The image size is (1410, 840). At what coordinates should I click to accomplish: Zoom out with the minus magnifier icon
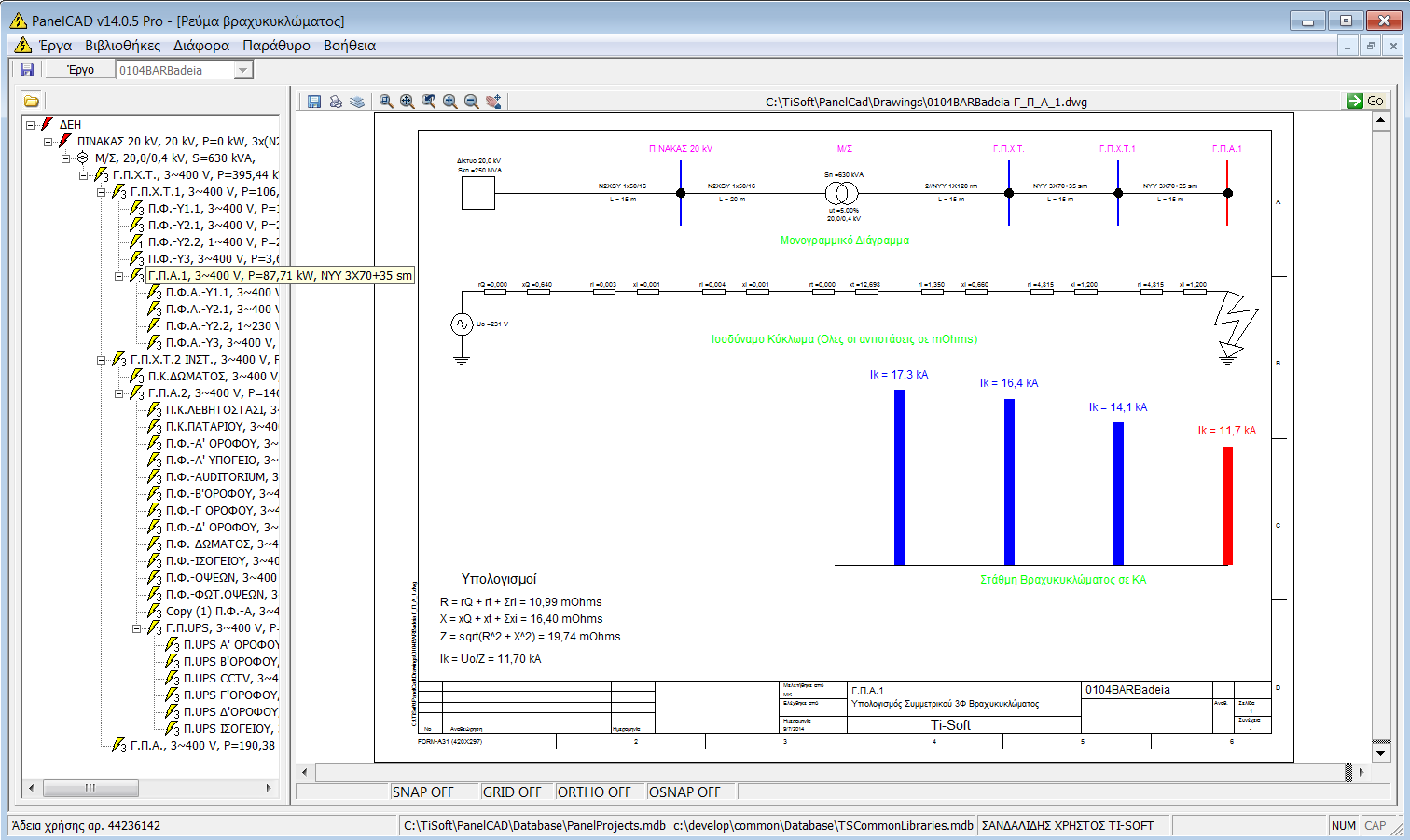[x=471, y=103]
